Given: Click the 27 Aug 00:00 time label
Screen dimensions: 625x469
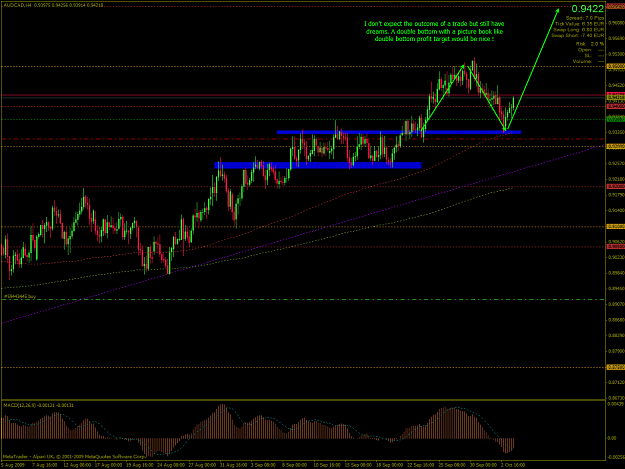Looking at the screenshot, I should (x=202, y=465).
